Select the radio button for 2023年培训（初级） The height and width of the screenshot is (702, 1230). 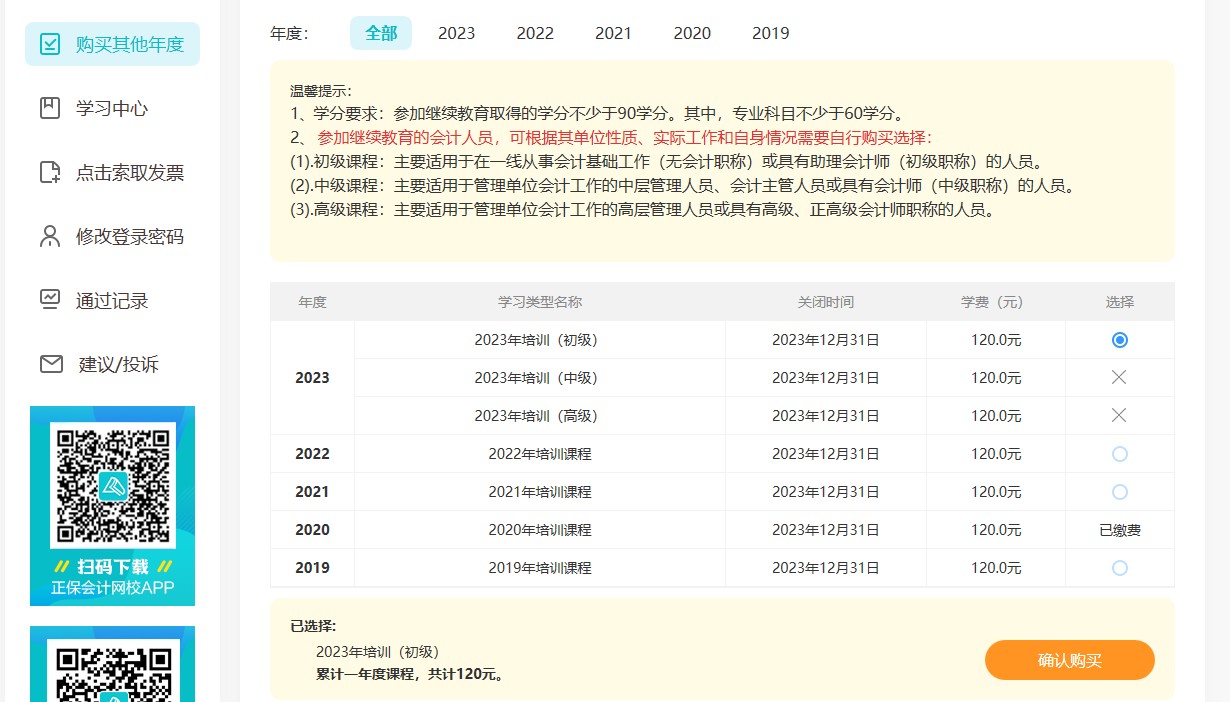[1119, 340]
